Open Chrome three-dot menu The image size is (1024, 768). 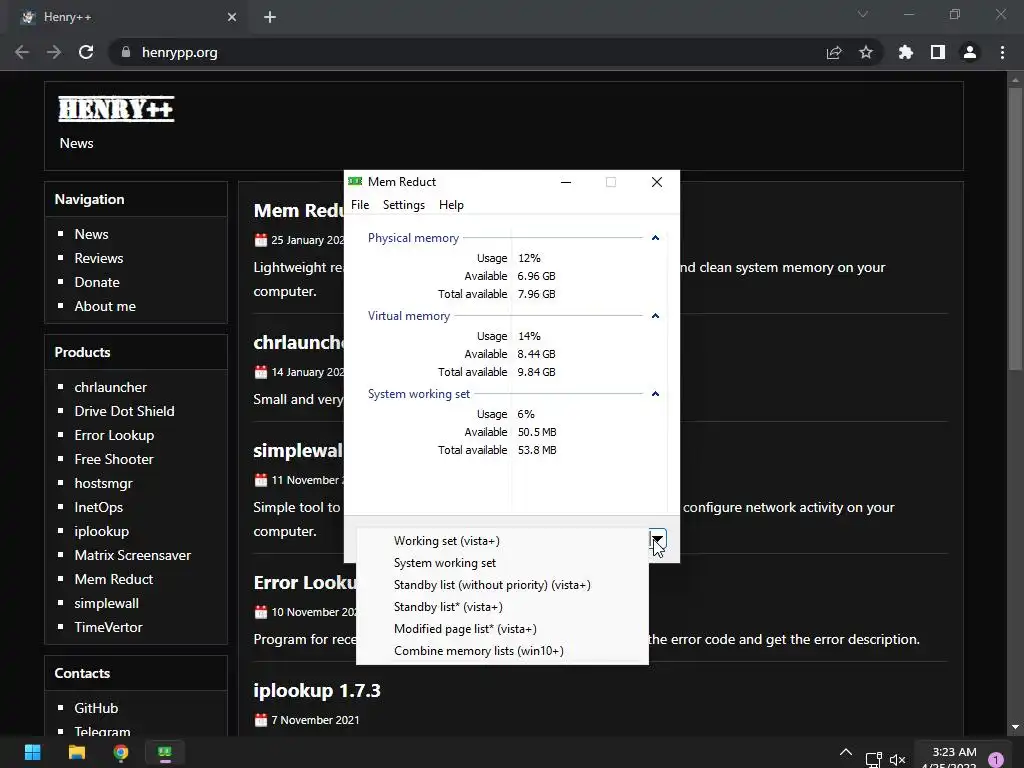click(x=1002, y=52)
